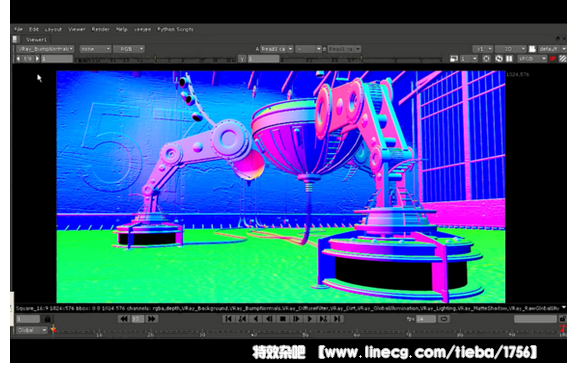Jump to the first frame

click(228, 319)
